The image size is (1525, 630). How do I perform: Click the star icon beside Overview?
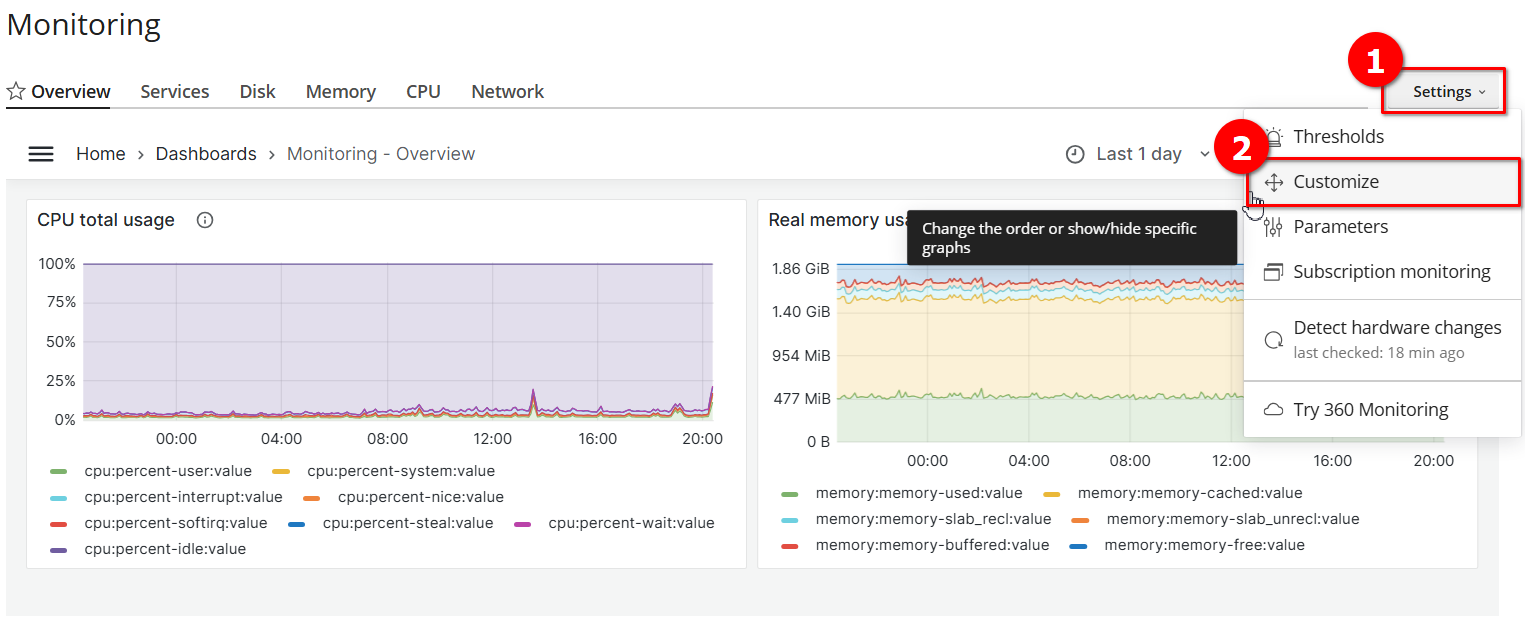pyautogui.click(x=16, y=91)
